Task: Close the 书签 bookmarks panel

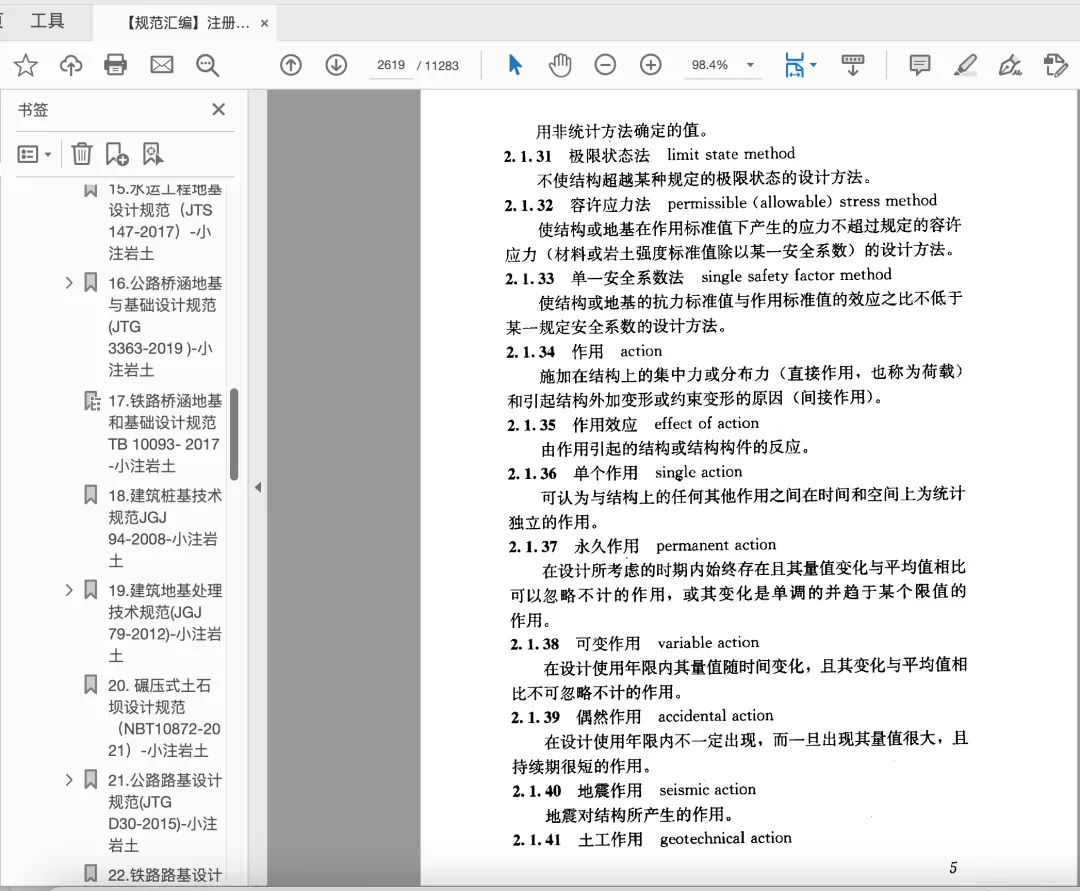Action: [x=218, y=109]
